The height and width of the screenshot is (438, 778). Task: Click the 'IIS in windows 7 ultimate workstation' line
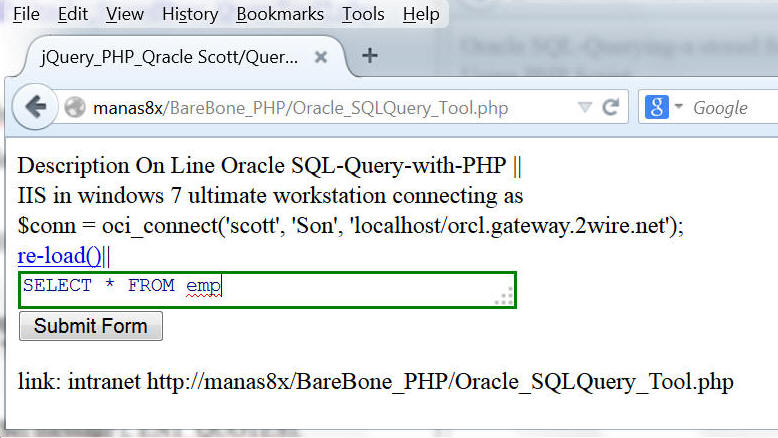point(270,195)
